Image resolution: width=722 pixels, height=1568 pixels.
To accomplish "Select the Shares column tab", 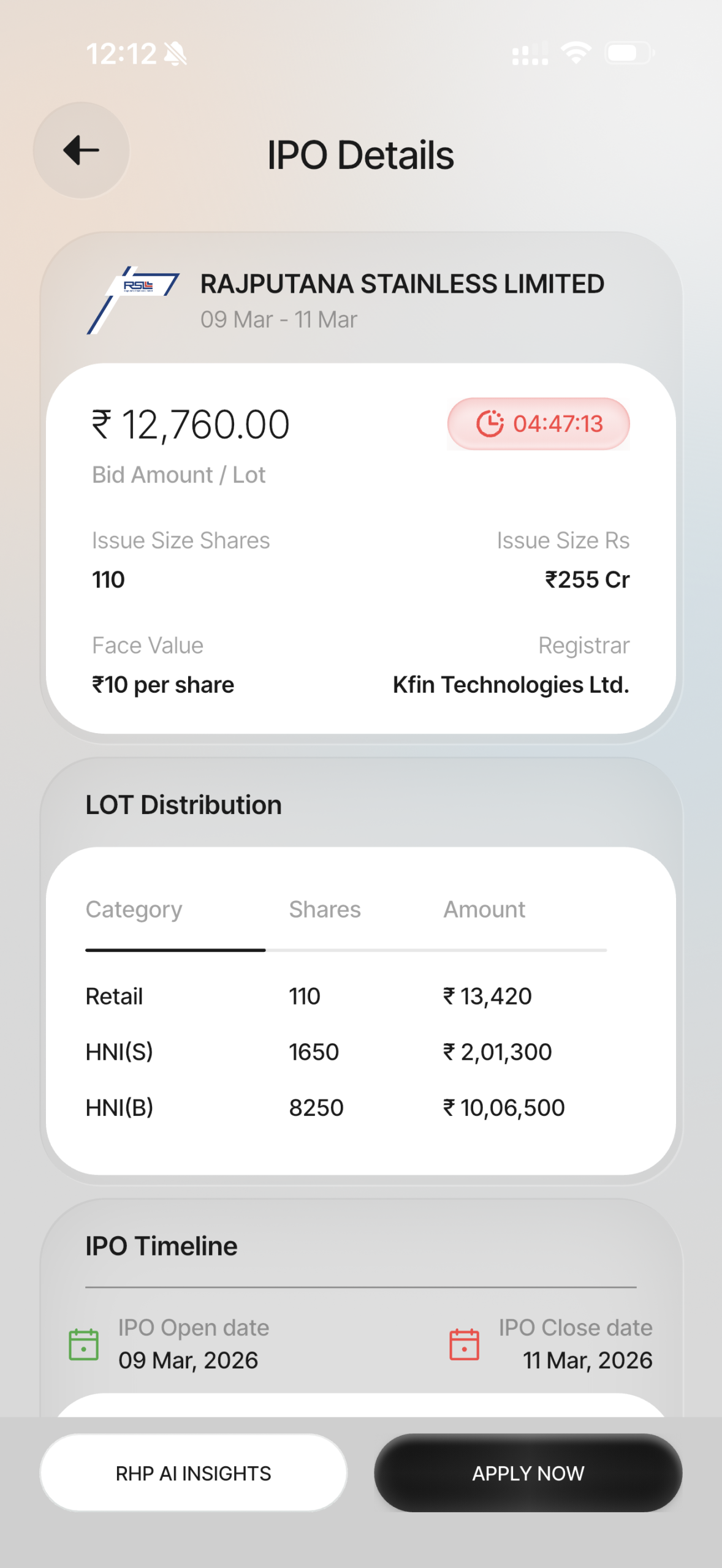I will pyautogui.click(x=325, y=910).
